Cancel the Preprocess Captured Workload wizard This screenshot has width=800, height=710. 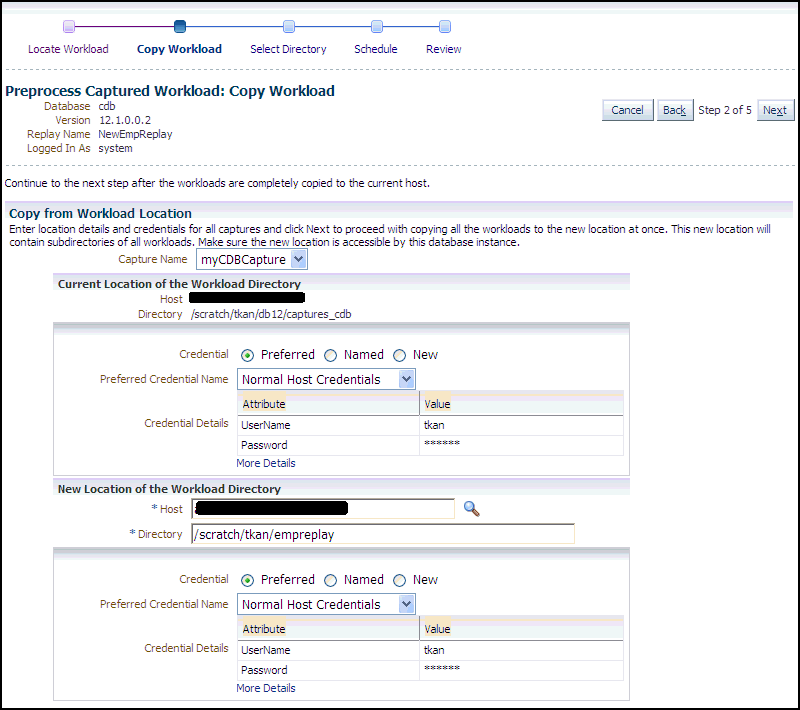click(x=627, y=110)
